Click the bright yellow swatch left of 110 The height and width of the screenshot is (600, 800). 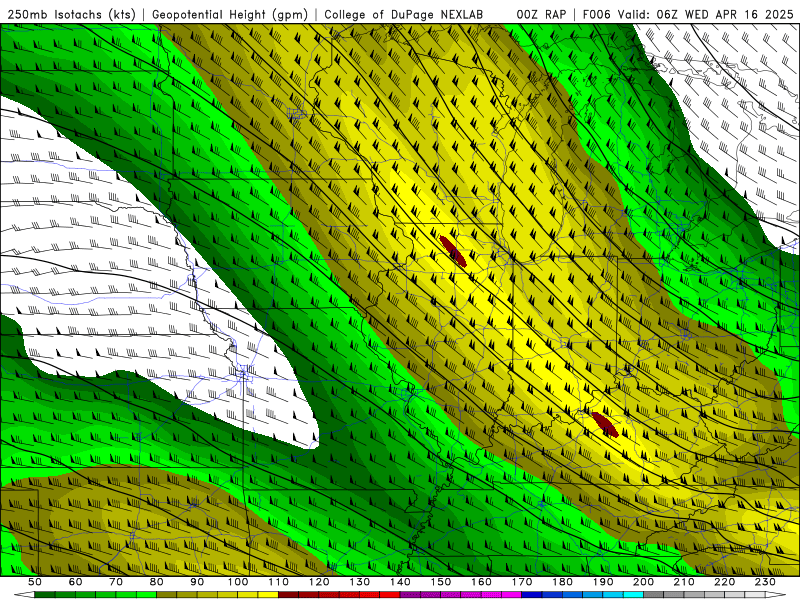tap(268, 595)
